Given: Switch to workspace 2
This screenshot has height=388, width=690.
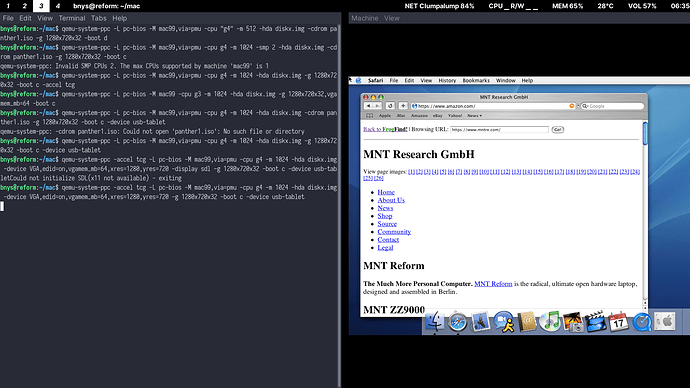Looking at the screenshot, I should pyautogui.click(x=25, y=6).
